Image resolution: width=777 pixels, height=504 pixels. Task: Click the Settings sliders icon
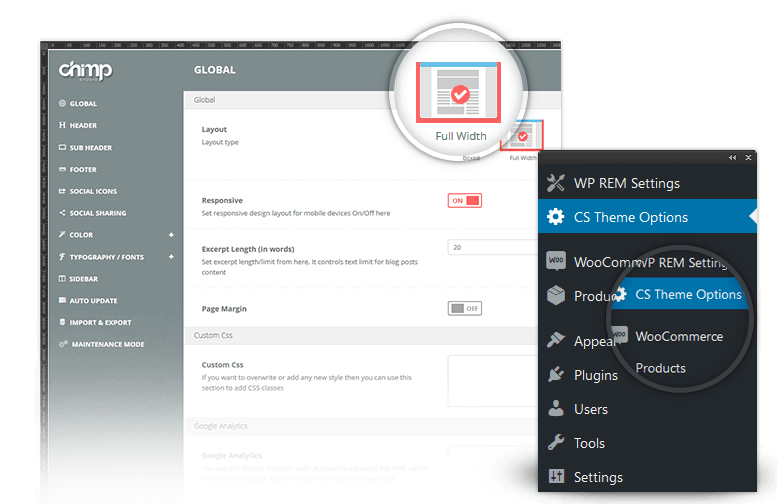point(555,476)
